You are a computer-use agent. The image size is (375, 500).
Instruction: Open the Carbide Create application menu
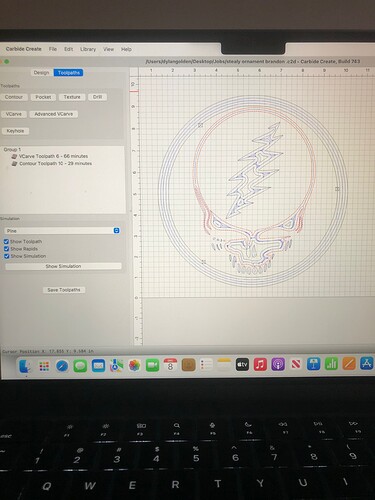(x=24, y=49)
